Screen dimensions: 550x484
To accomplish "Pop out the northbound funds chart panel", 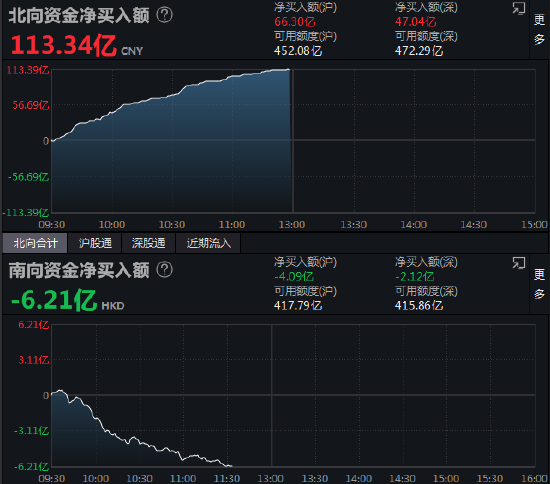I will [x=518, y=8].
